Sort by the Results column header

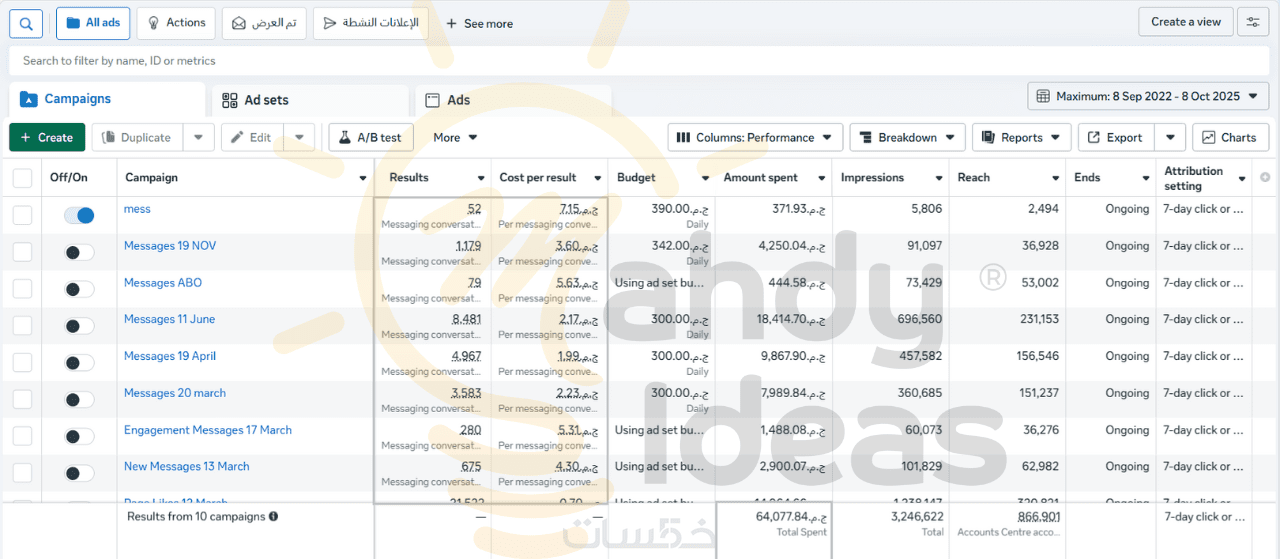(x=409, y=178)
